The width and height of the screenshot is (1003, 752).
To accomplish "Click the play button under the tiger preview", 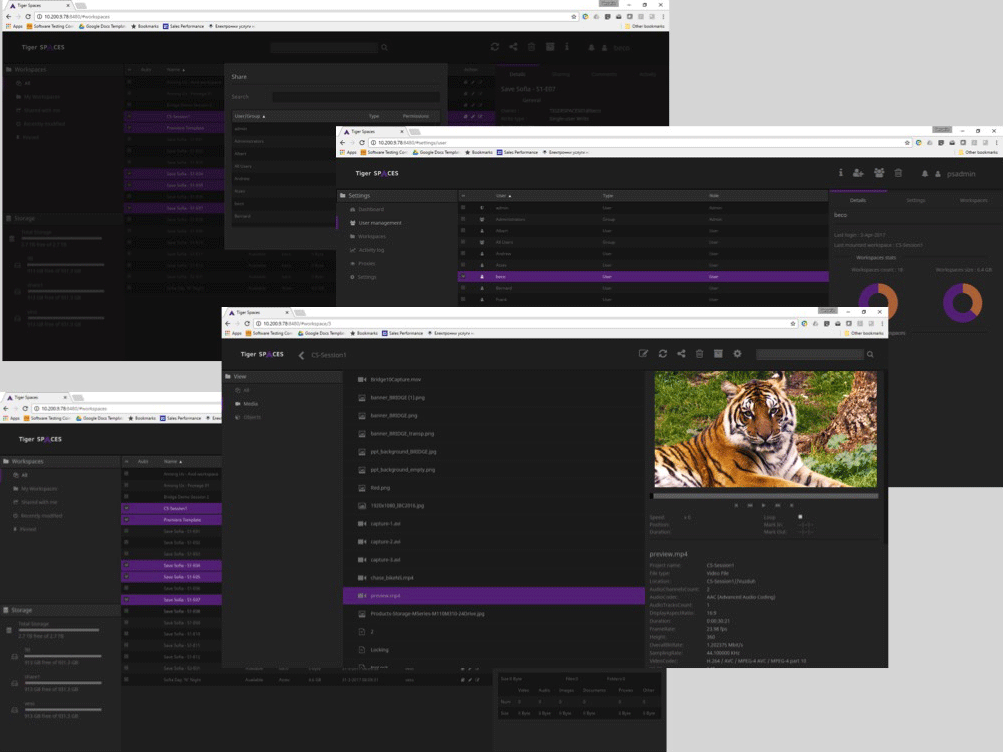I will 763,505.
